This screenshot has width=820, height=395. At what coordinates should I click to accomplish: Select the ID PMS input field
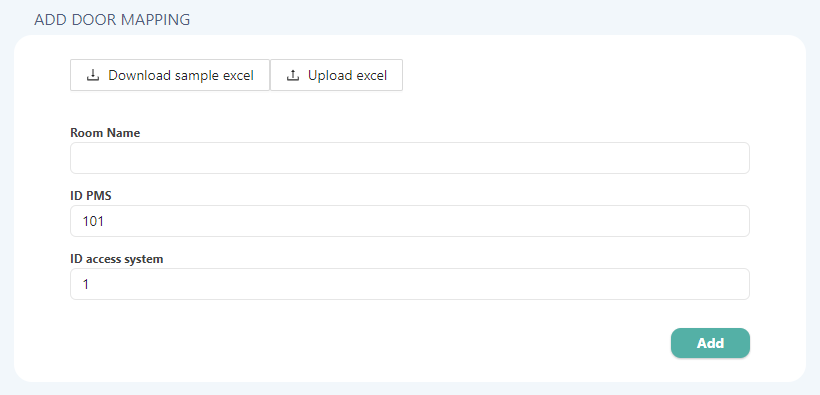tap(409, 221)
